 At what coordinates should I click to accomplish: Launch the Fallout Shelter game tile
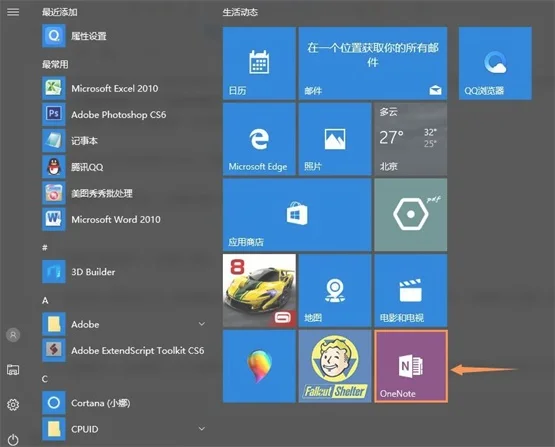335,366
